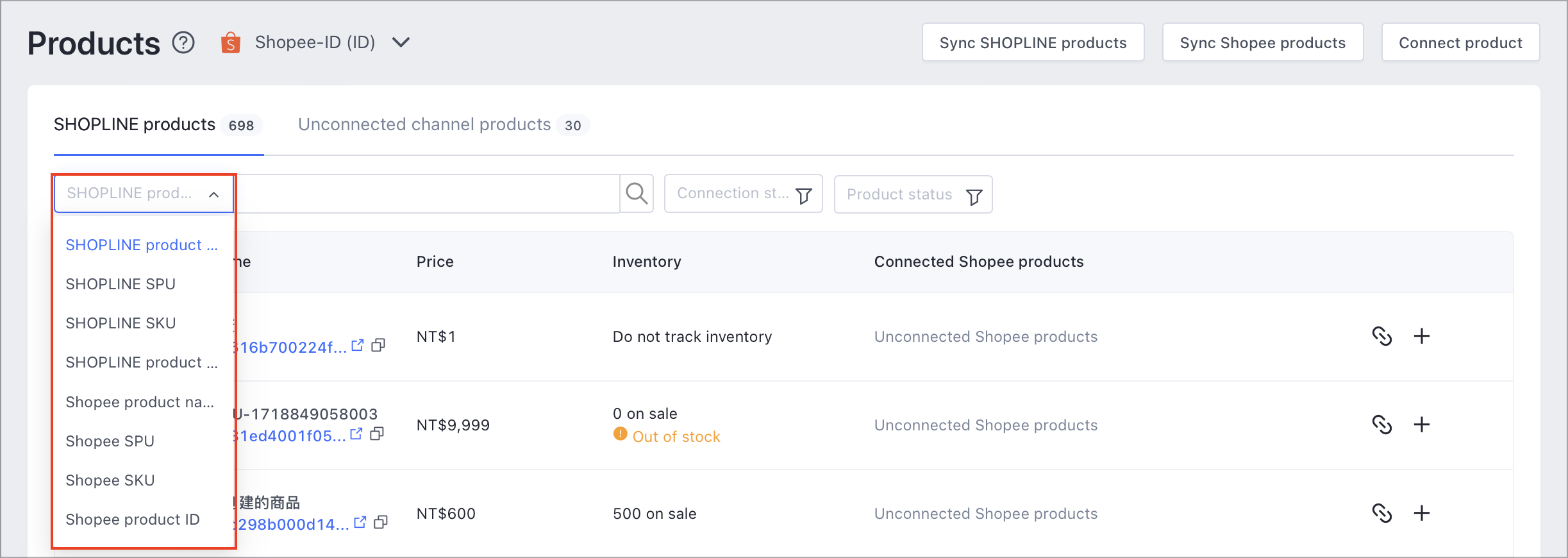Click the Out of stock warning icon

coord(620,434)
